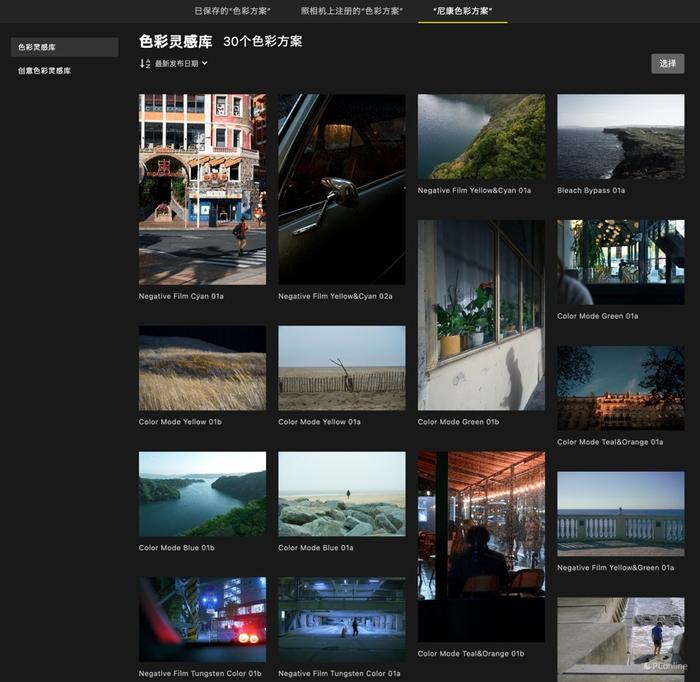This screenshot has height=682, width=700.
Task: Switch to 已保存的"色彩方案" tab
Action: (x=233, y=11)
